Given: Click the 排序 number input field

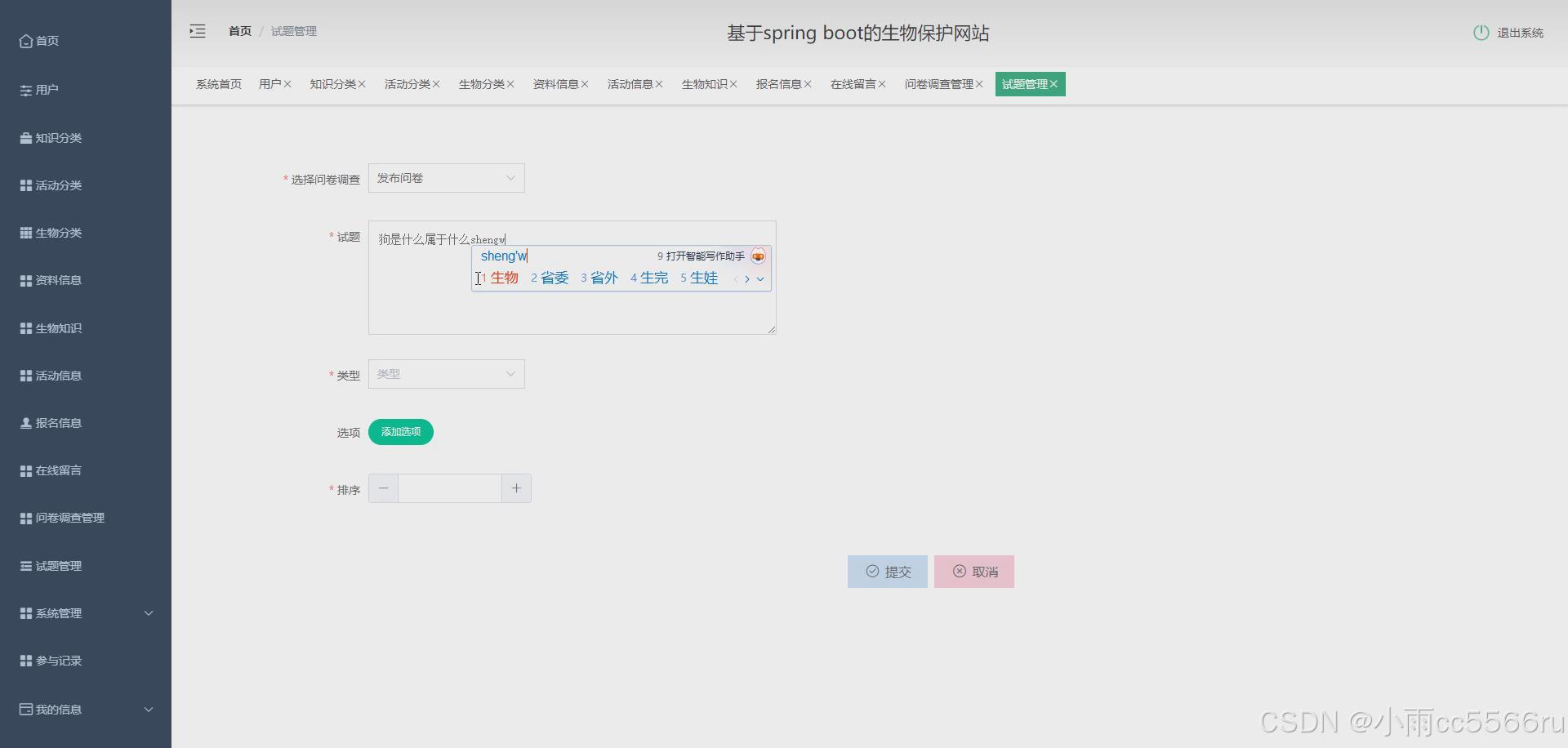Looking at the screenshot, I should pyautogui.click(x=450, y=488).
